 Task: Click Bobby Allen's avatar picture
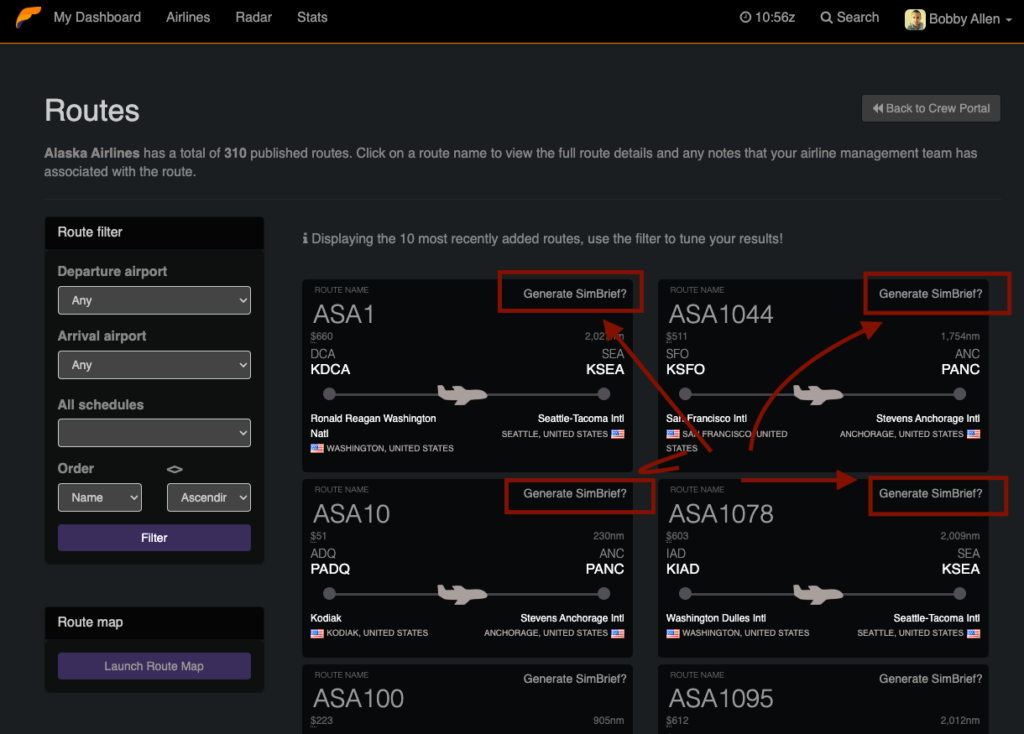[x=915, y=19]
